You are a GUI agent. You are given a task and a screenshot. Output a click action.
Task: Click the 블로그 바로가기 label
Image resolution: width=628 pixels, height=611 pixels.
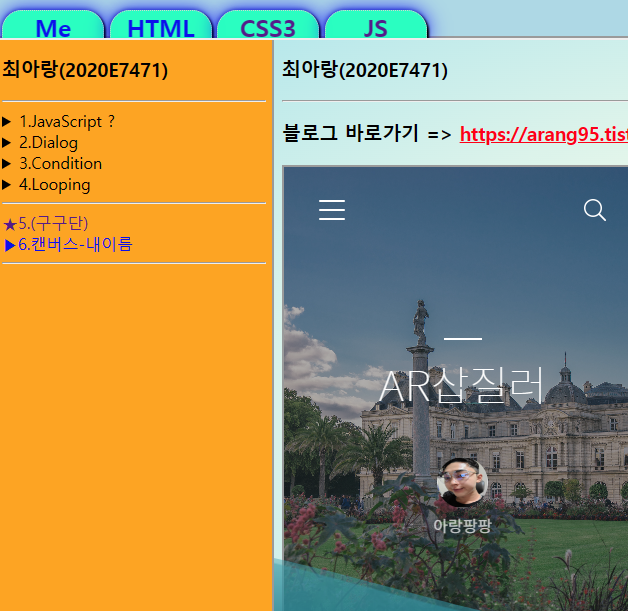[x=350, y=133]
